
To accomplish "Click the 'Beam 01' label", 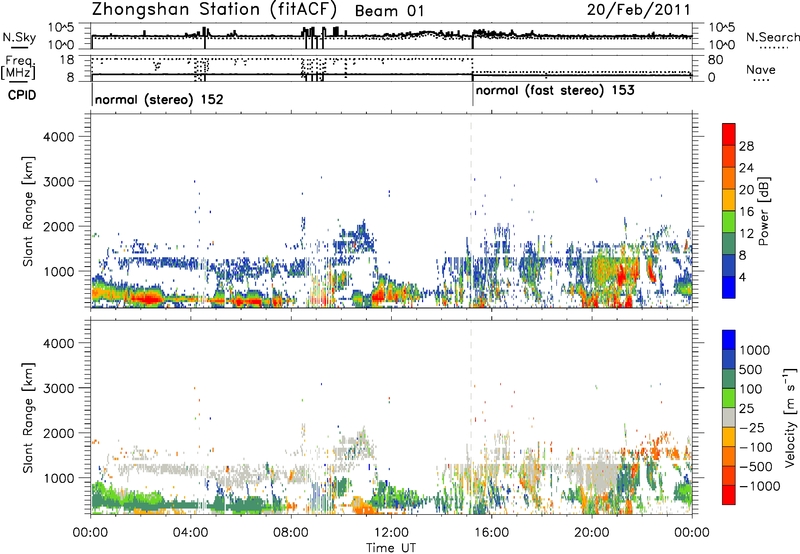I will 389,11.
